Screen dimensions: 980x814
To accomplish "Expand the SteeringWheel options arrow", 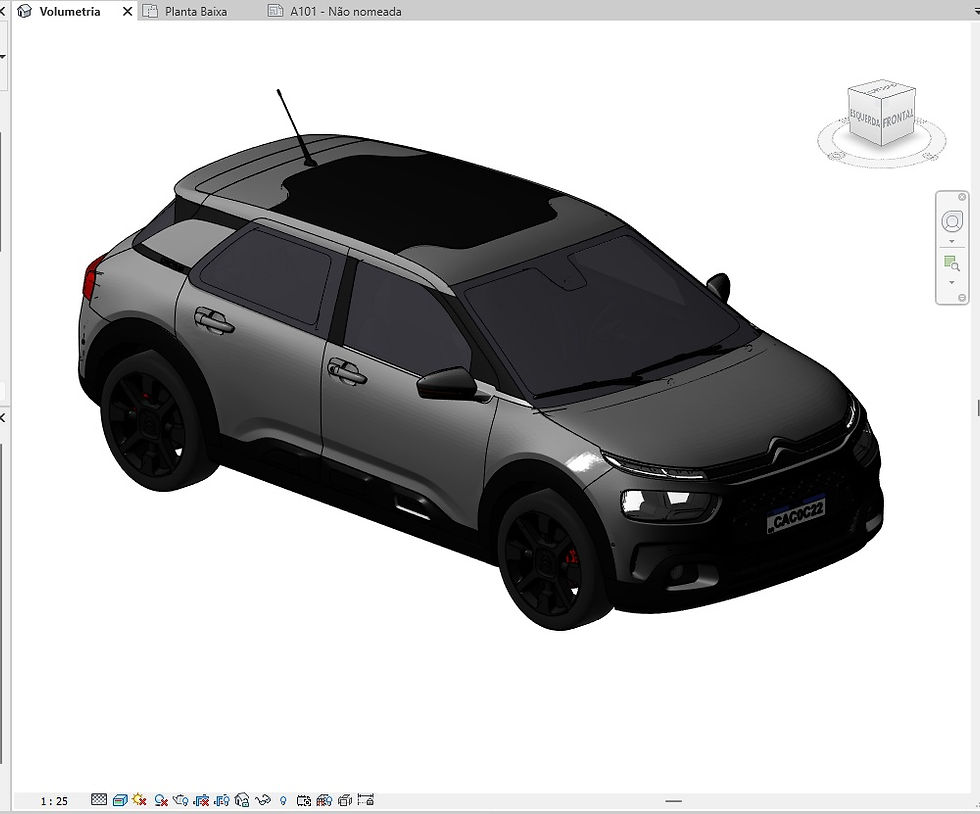I will [951, 242].
